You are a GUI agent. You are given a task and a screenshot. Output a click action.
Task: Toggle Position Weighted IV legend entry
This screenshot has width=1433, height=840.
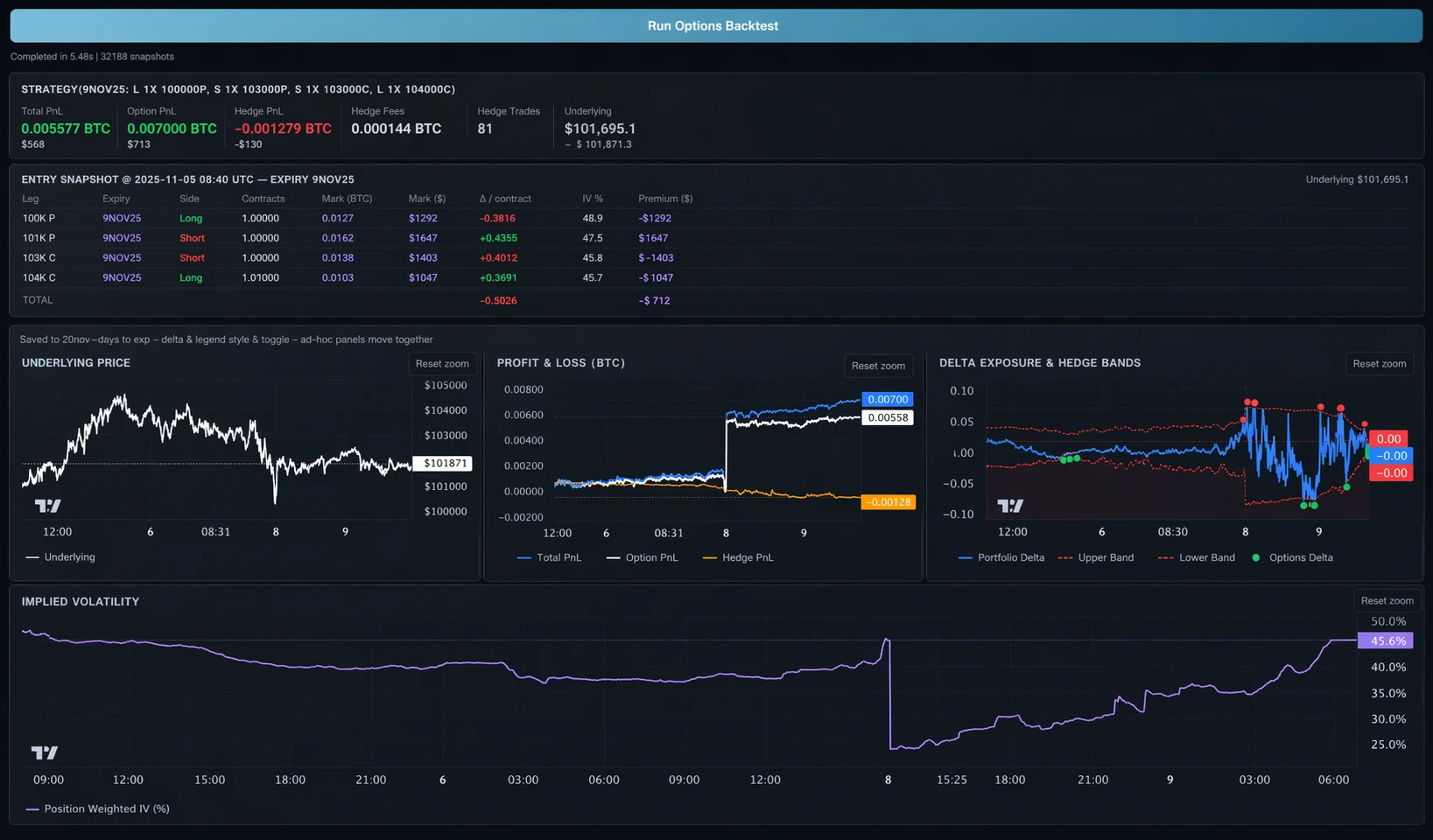pyautogui.click(x=97, y=808)
